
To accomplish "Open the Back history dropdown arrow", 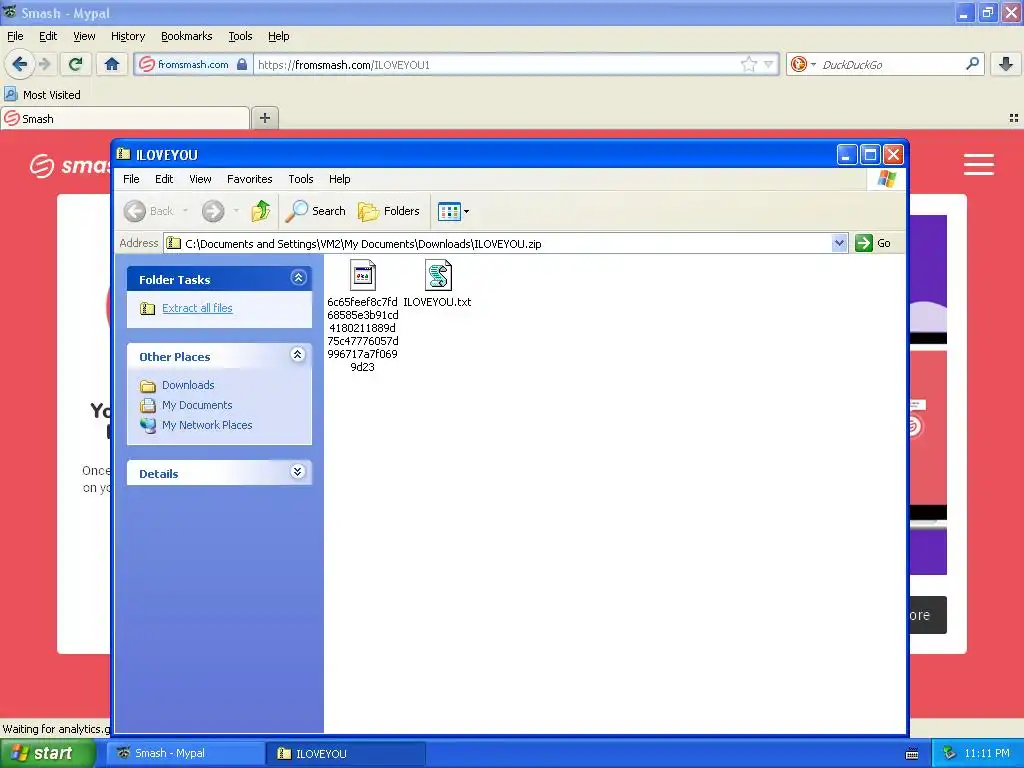I will [x=185, y=211].
